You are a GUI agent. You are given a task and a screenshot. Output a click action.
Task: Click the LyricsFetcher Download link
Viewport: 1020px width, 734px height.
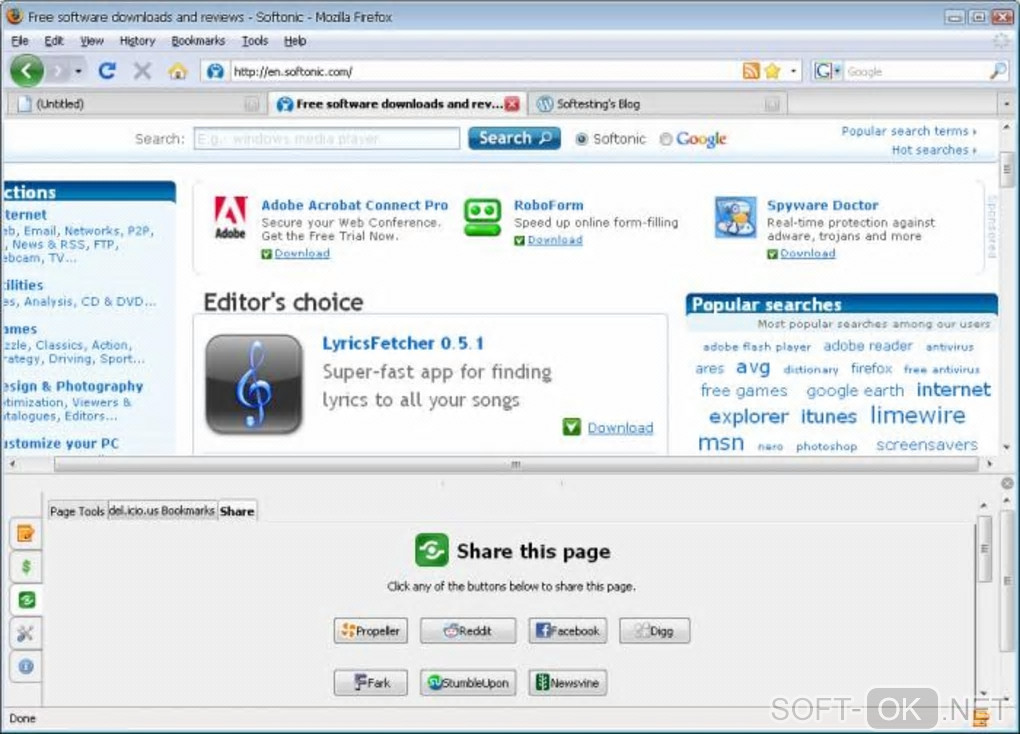pyautogui.click(x=620, y=428)
